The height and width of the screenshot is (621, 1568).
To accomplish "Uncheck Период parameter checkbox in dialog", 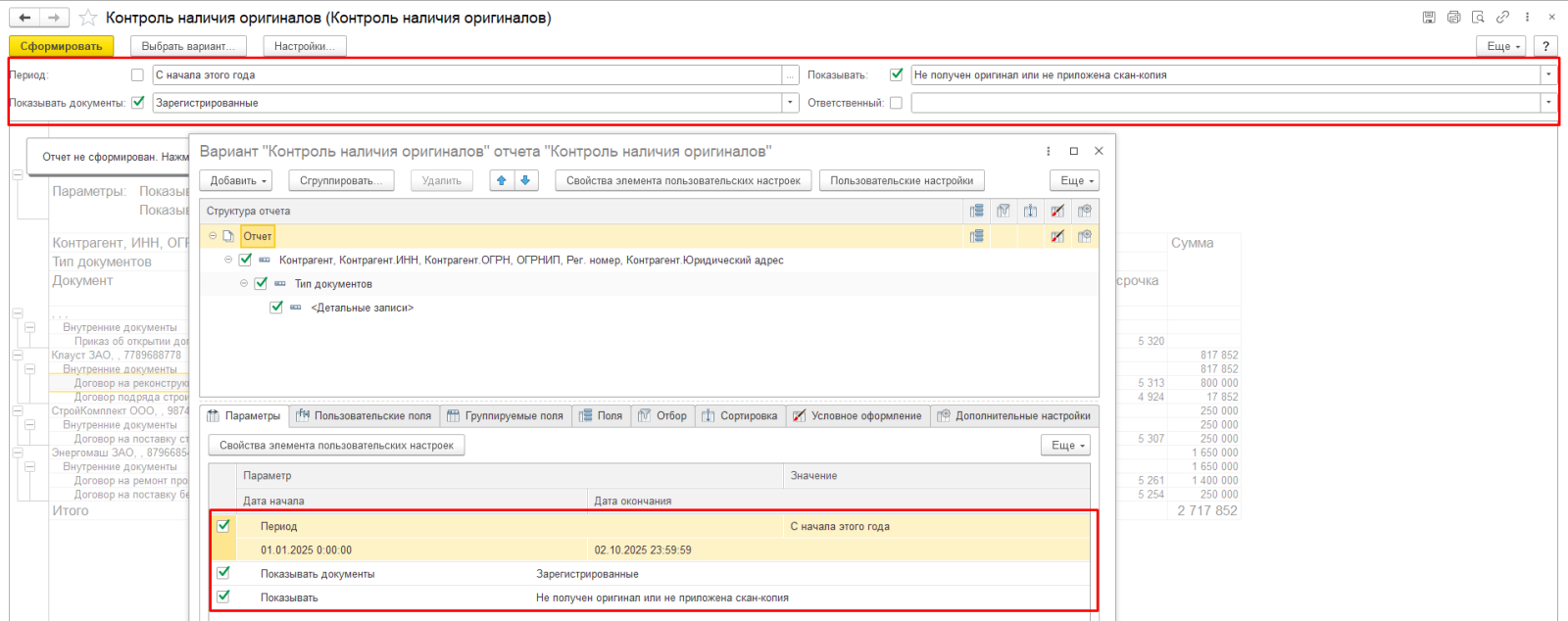I will coord(223,526).
